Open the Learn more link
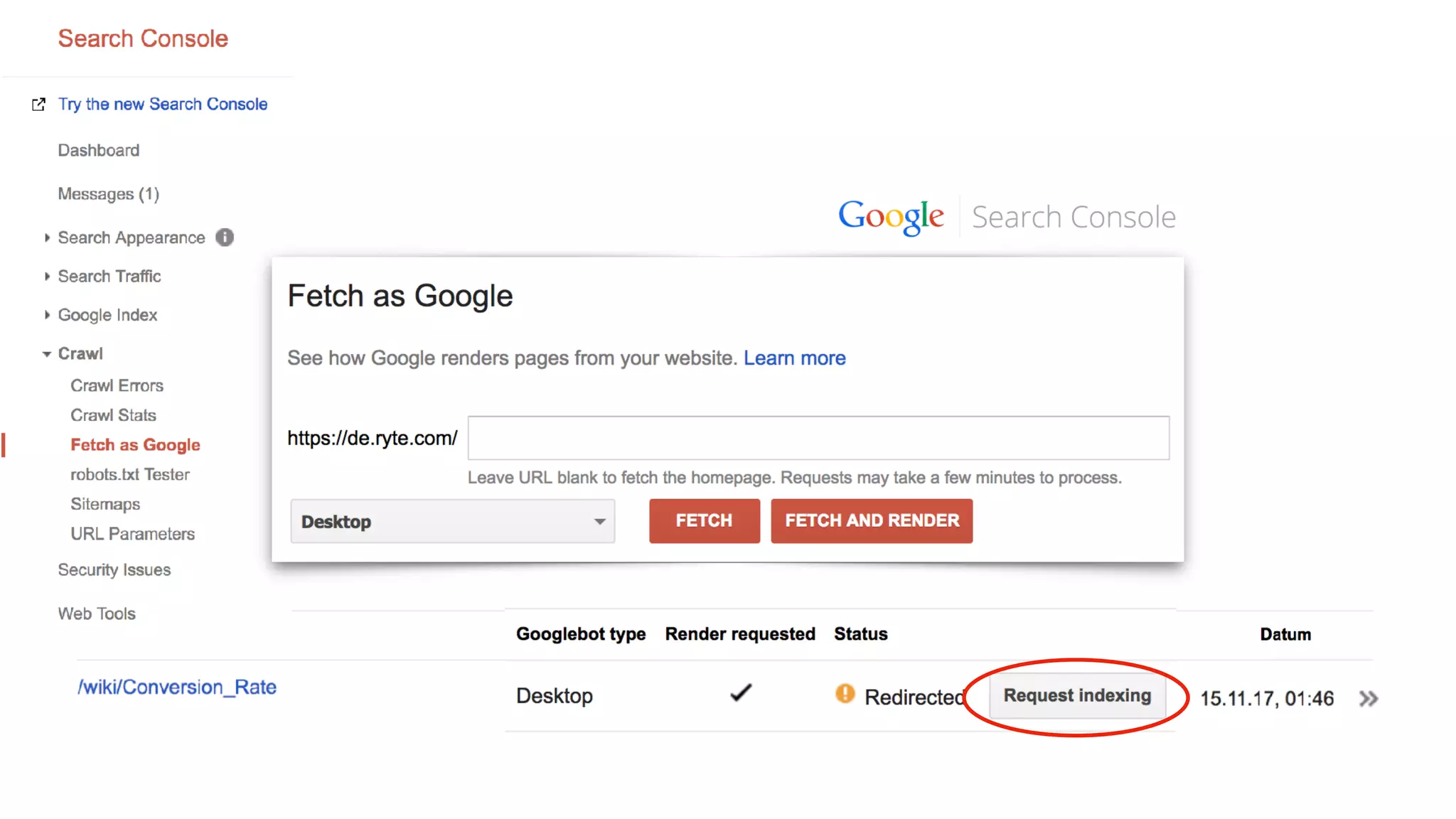1456x819 pixels. 794,358
